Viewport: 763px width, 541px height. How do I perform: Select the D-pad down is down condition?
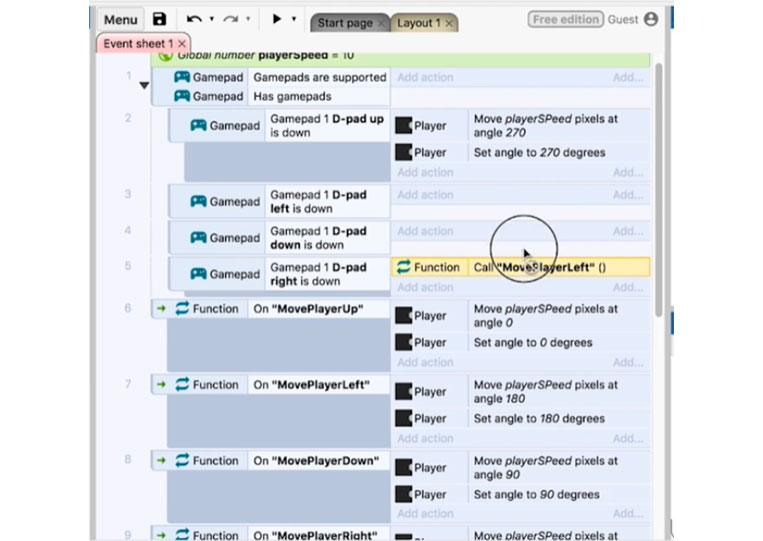click(x=327, y=238)
